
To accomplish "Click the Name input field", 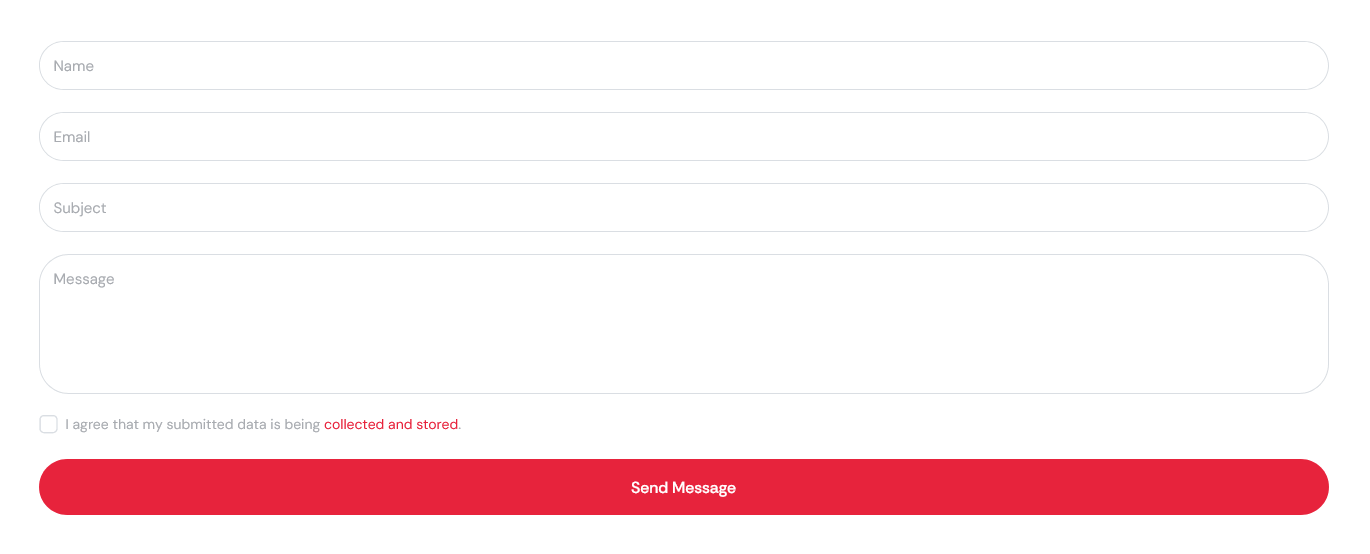I will [x=683, y=66].
